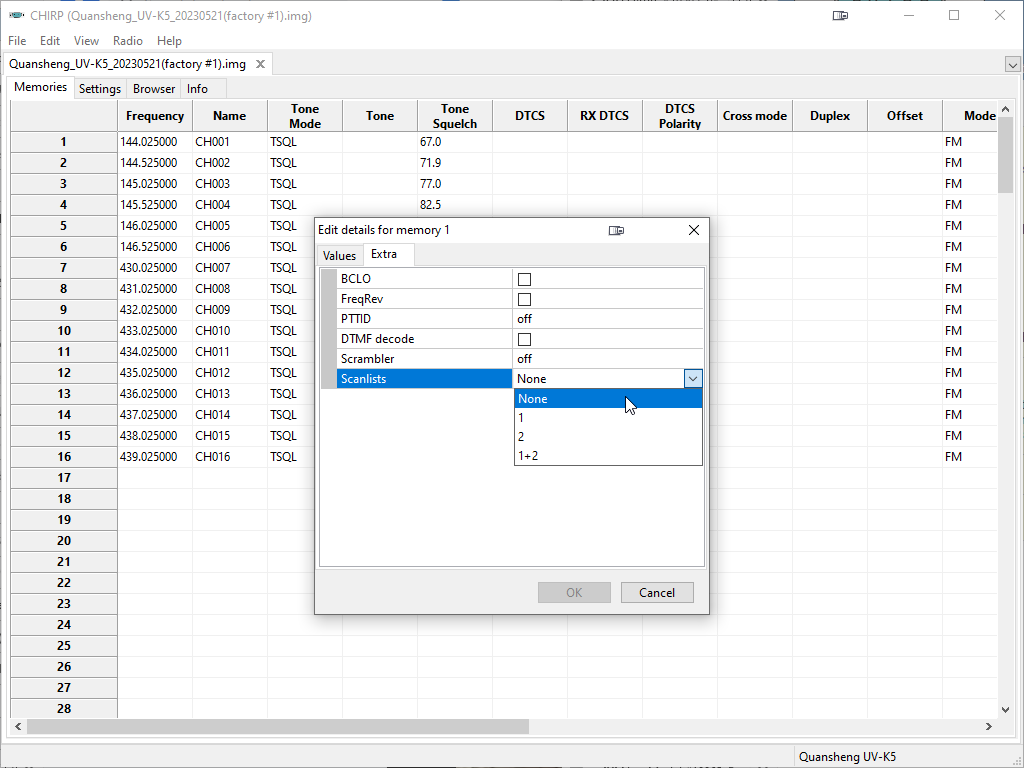Click the scroll up arrow of memory table
This screenshot has width=1024, height=768.
coord(1006,109)
